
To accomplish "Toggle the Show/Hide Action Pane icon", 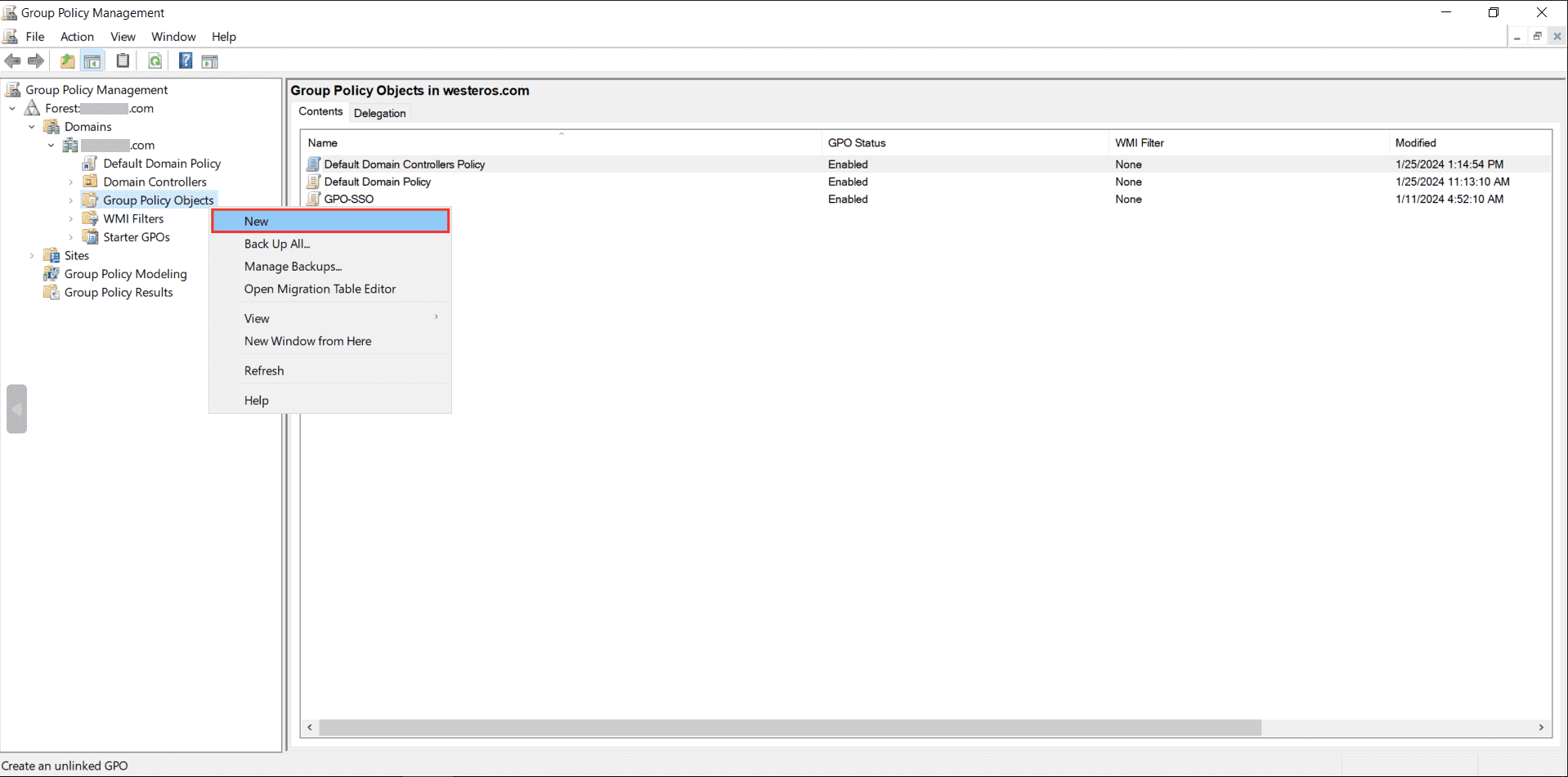I will pyautogui.click(x=210, y=61).
